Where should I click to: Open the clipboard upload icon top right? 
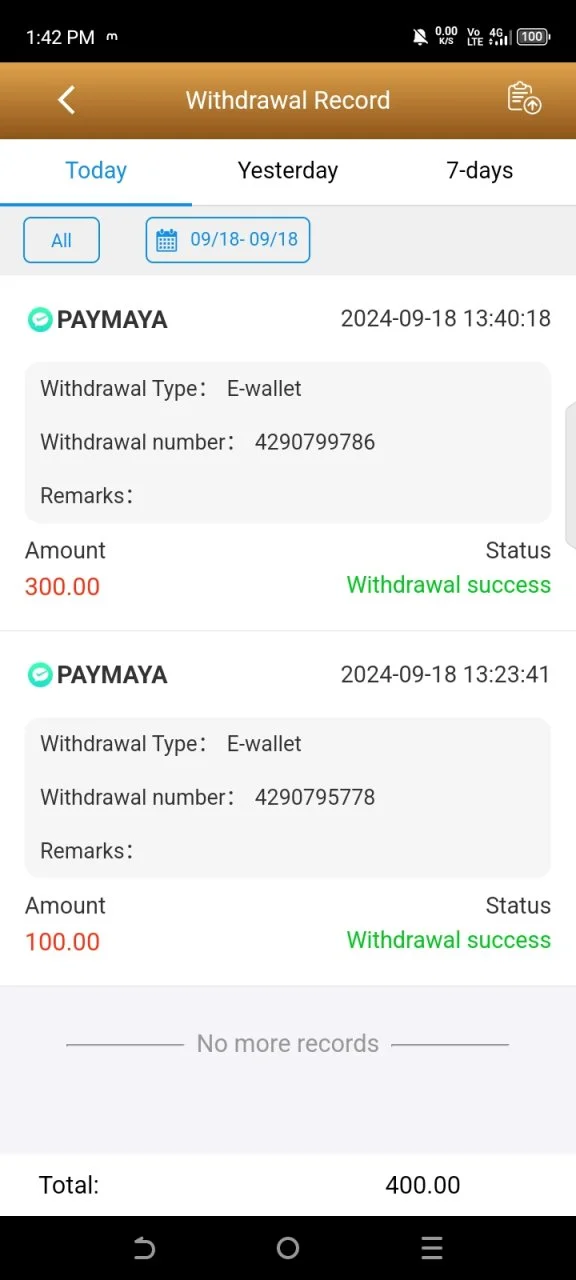[x=524, y=98]
